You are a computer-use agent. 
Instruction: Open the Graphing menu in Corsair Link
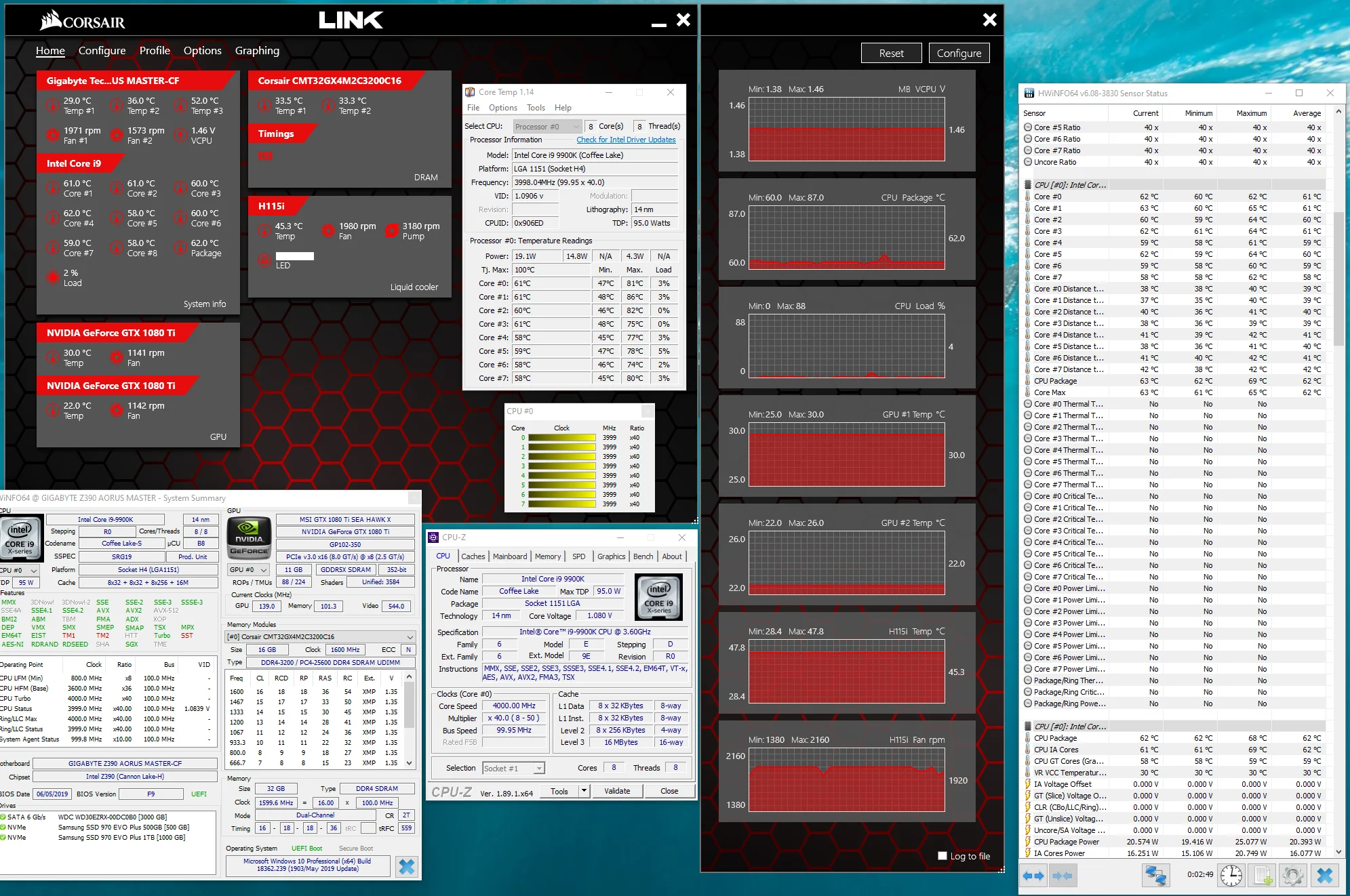click(257, 51)
